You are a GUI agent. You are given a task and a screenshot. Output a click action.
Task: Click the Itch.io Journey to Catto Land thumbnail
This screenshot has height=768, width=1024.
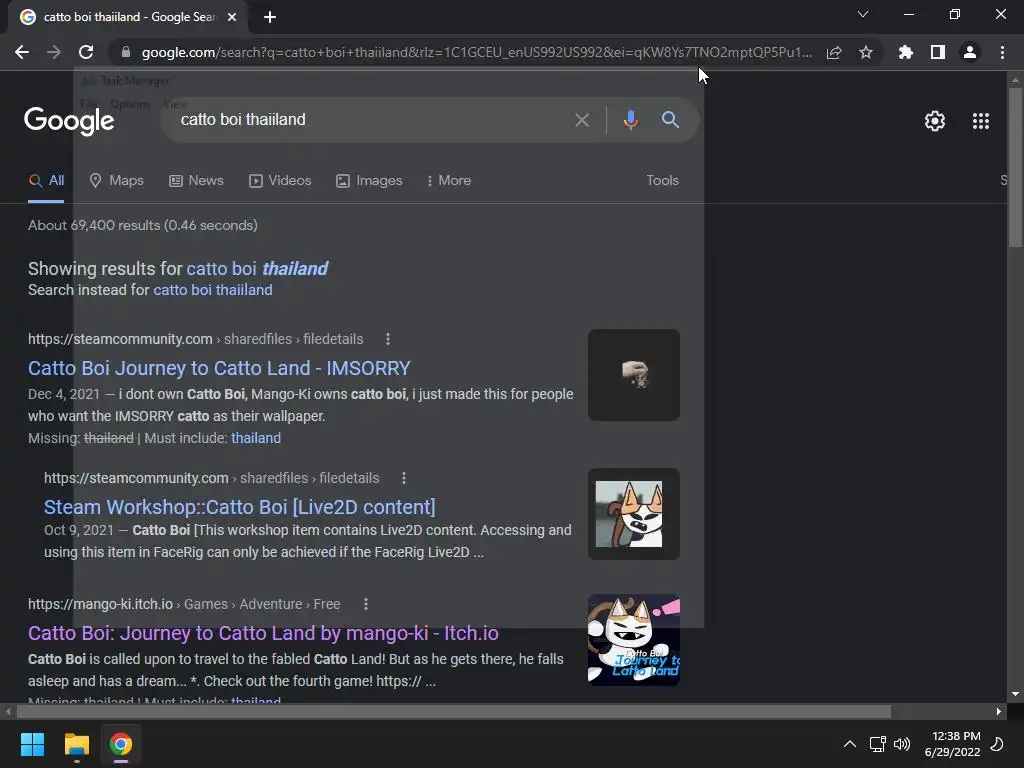(x=633, y=640)
